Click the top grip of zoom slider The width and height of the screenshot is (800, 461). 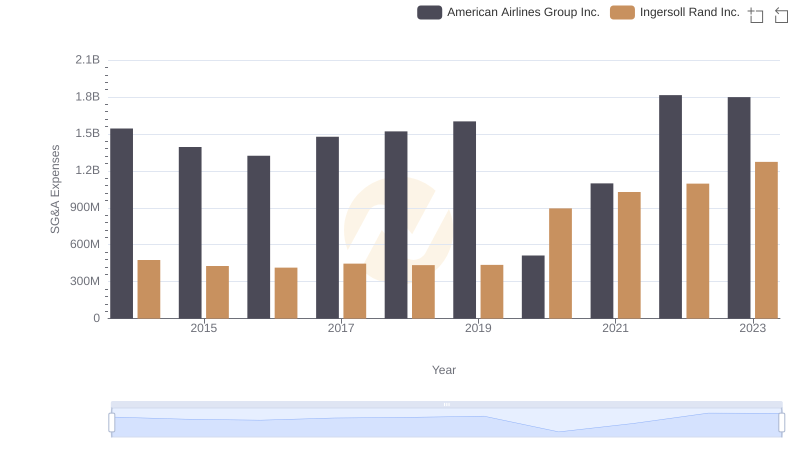click(446, 404)
